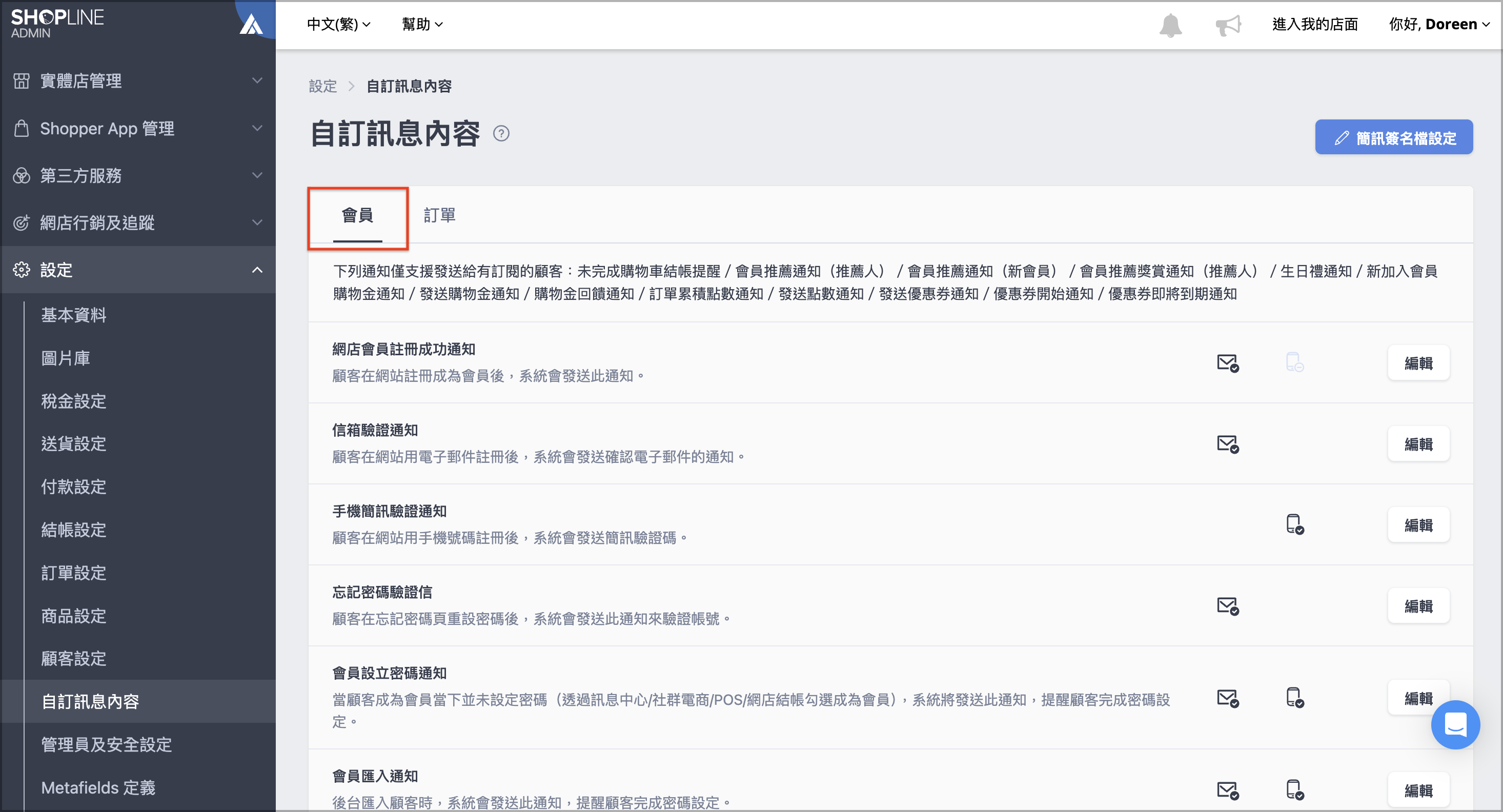The width and height of the screenshot is (1503, 812).
Task: Expand the Shopper App 管理 sidebar menu
Action: point(138,128)
